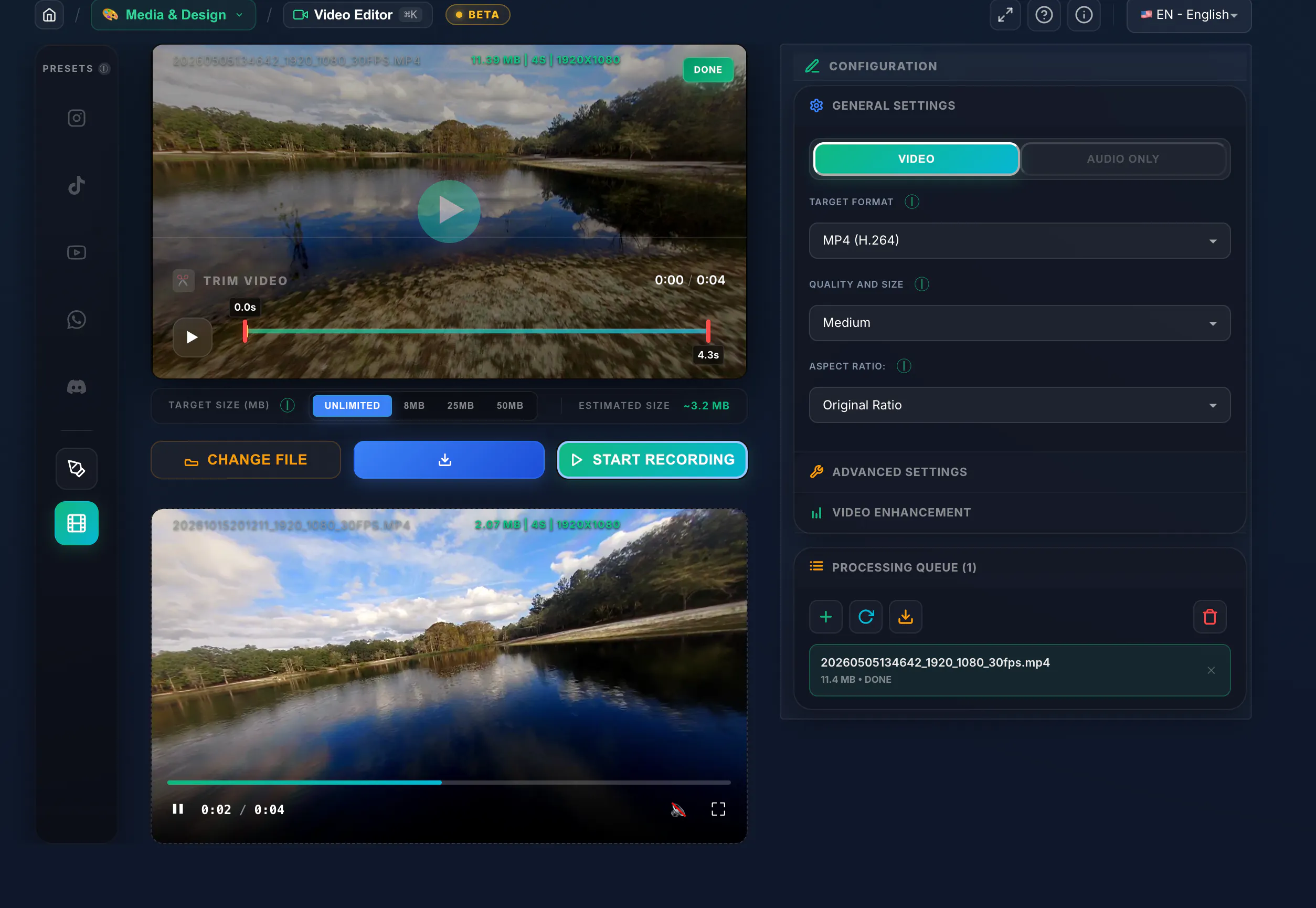Open the Video Editor breadcrumb item
This screenshot has height=908, width=1316.
(x=357, y=15)
